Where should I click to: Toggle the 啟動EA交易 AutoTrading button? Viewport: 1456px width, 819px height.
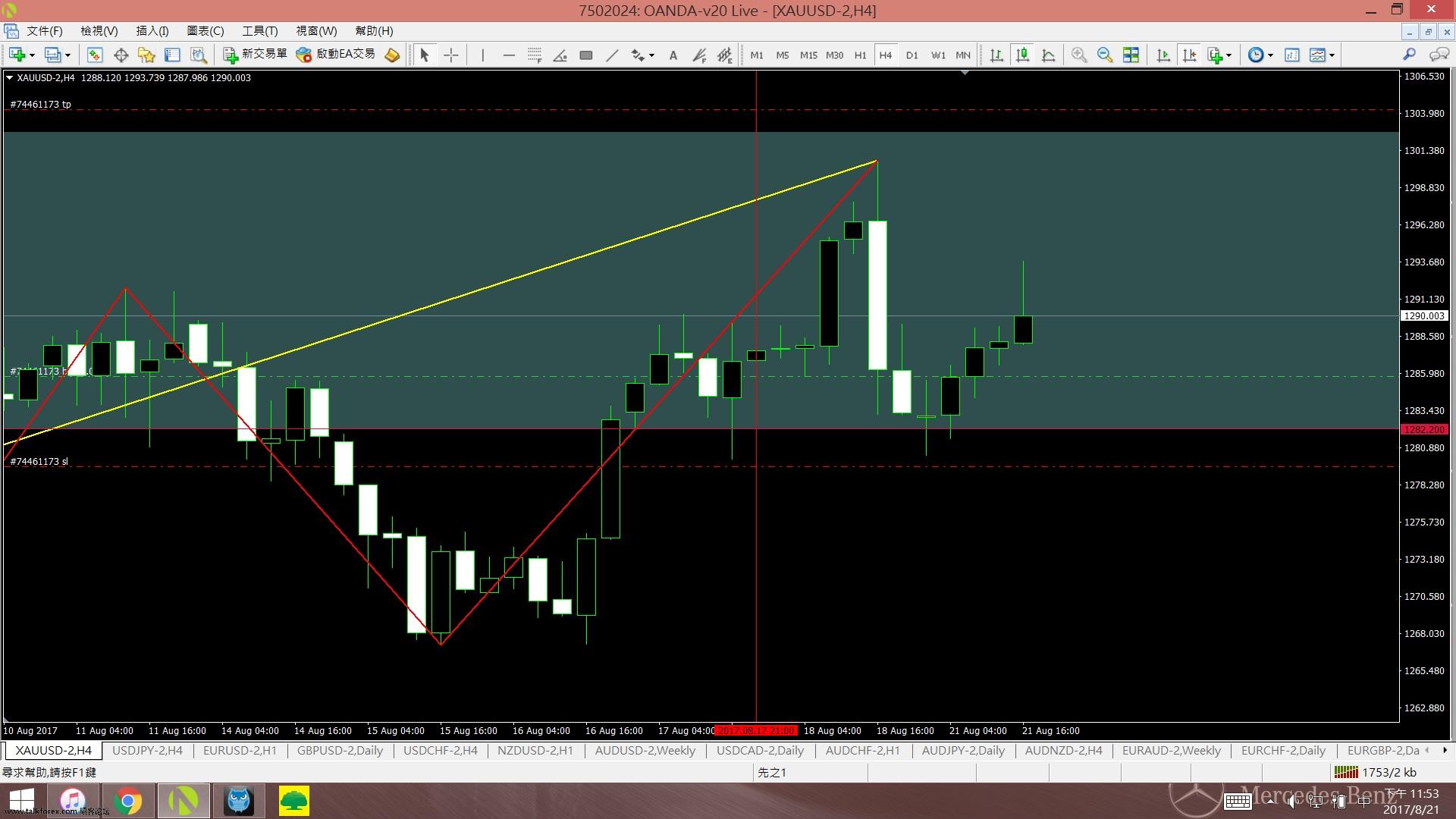[x=336, y=55]
